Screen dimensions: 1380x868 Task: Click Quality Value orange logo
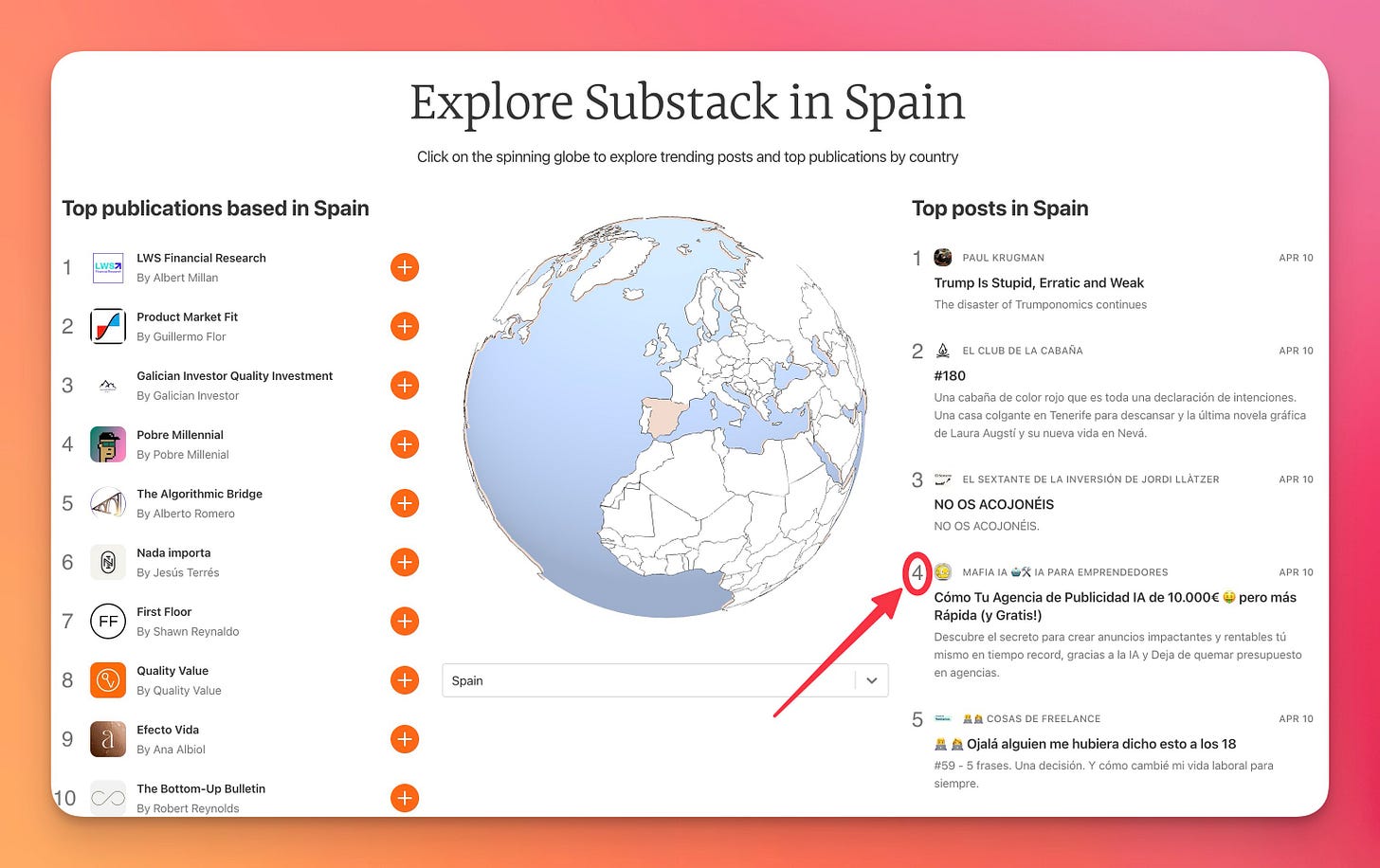tap(108, 679)
